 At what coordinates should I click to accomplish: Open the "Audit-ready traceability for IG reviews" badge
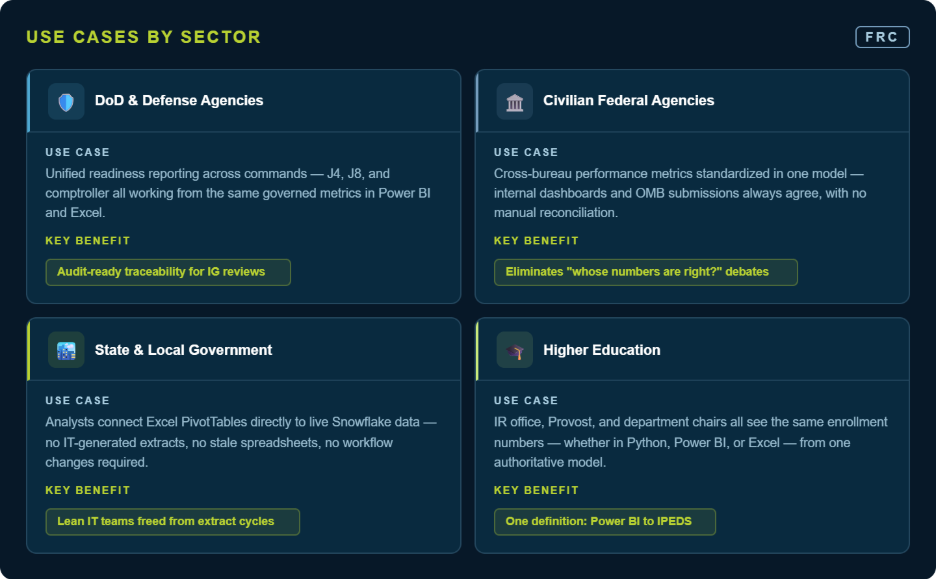[x=168, y=272]
